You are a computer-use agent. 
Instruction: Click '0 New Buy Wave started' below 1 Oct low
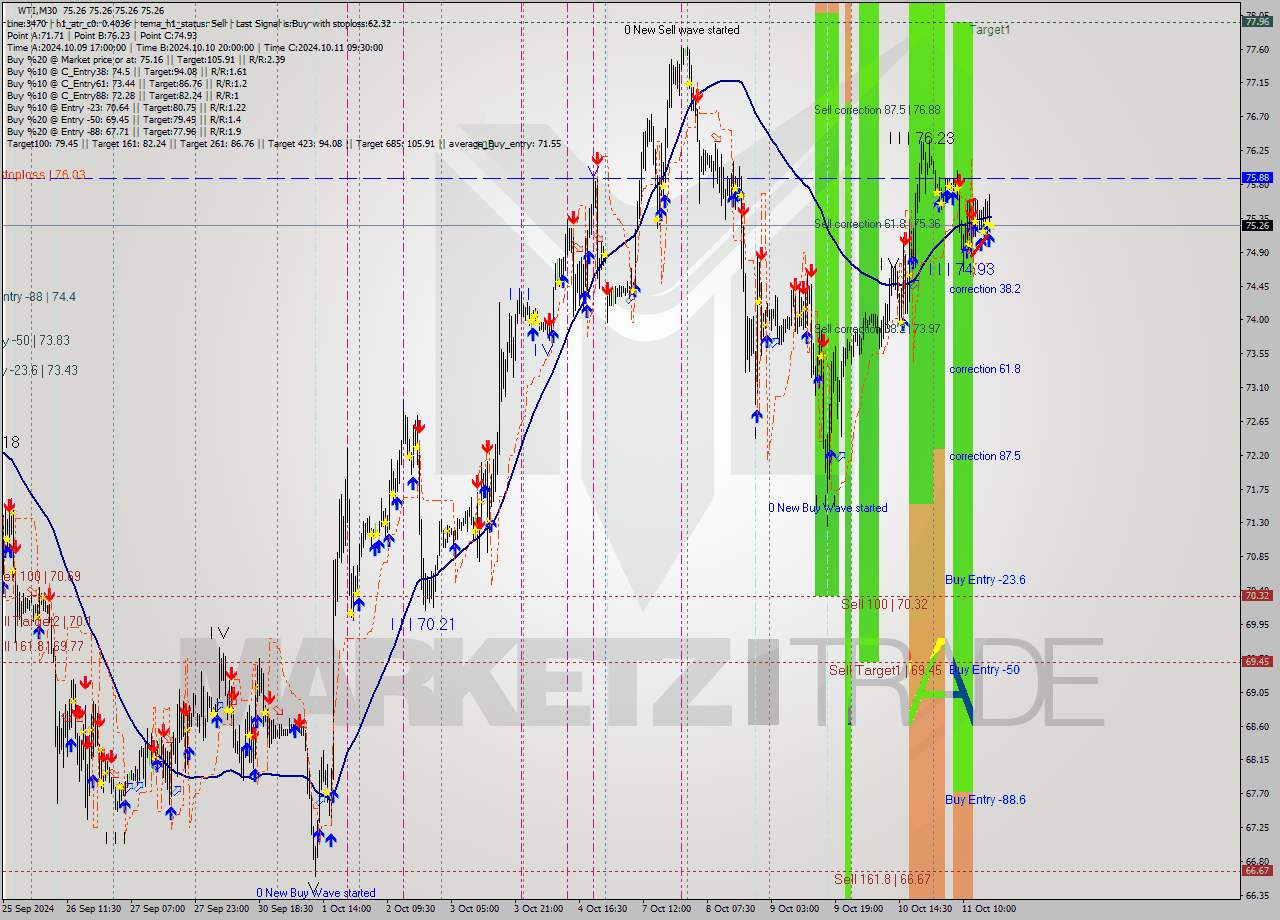(316, 893)
